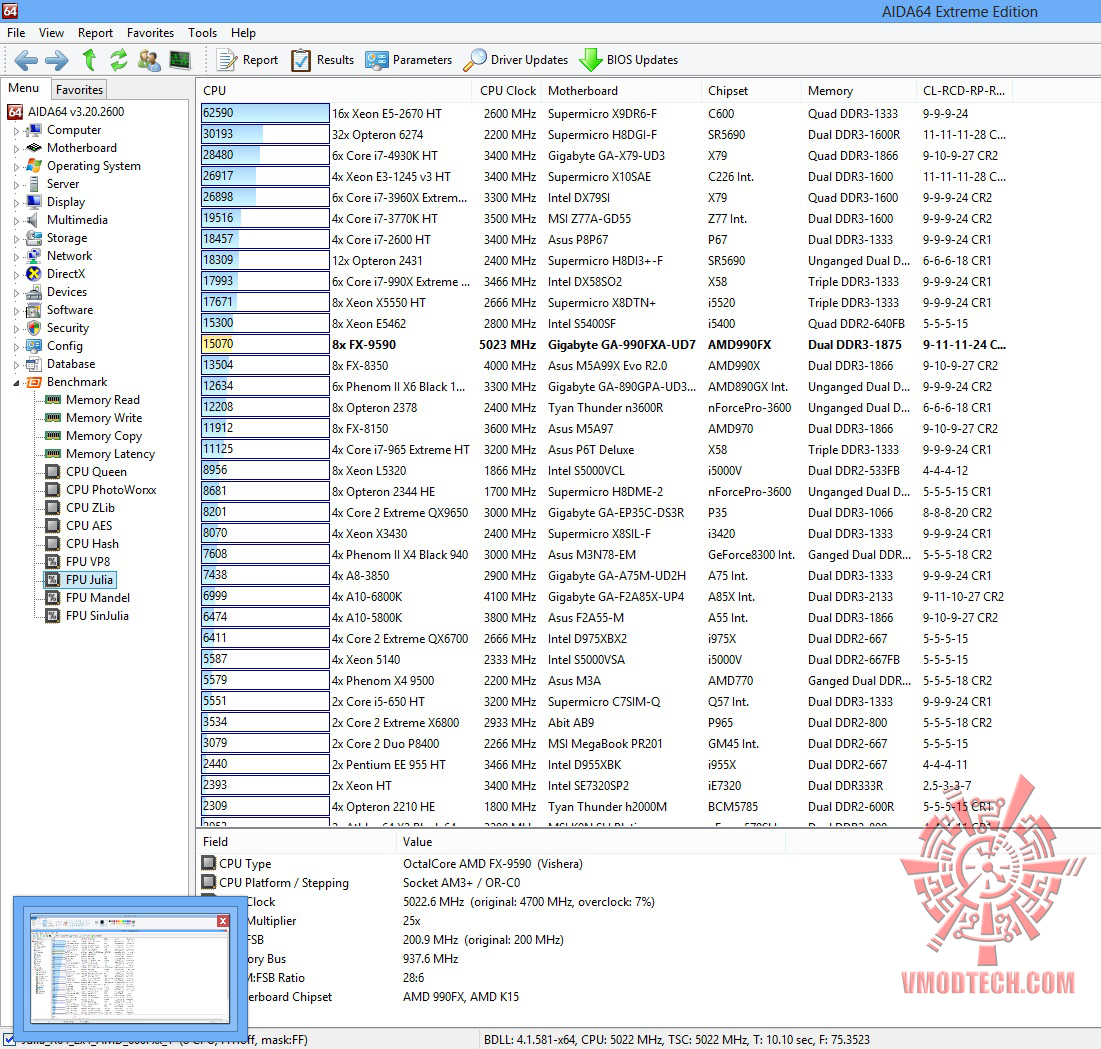
Task: Select the Devices tree icon
Action: [x=33, y=292]
